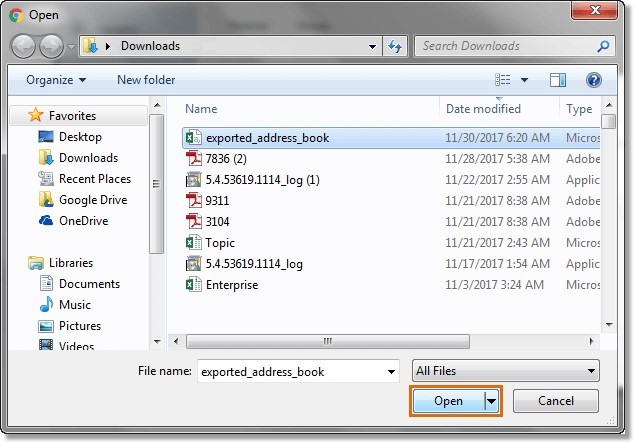Click the Cancel button
This screenshot has height=445, width=636.
[556, 401]
